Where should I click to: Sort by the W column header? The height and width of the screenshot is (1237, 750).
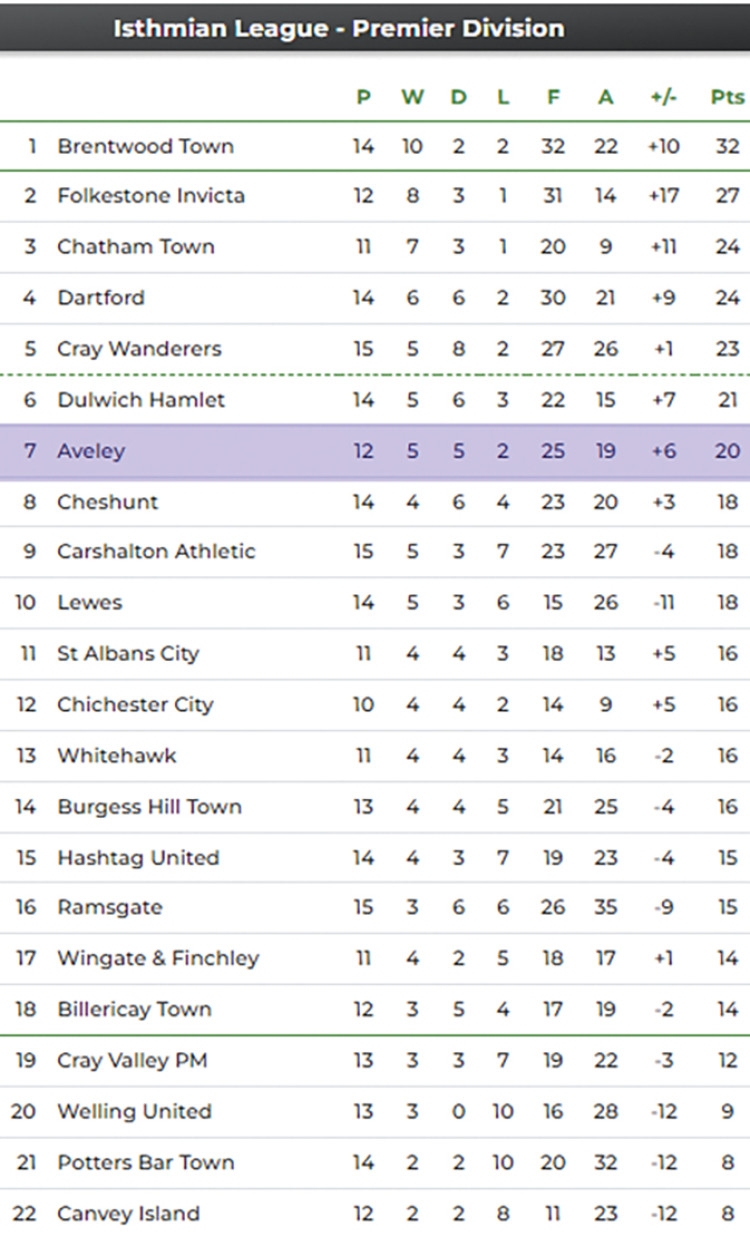[412, 97]
